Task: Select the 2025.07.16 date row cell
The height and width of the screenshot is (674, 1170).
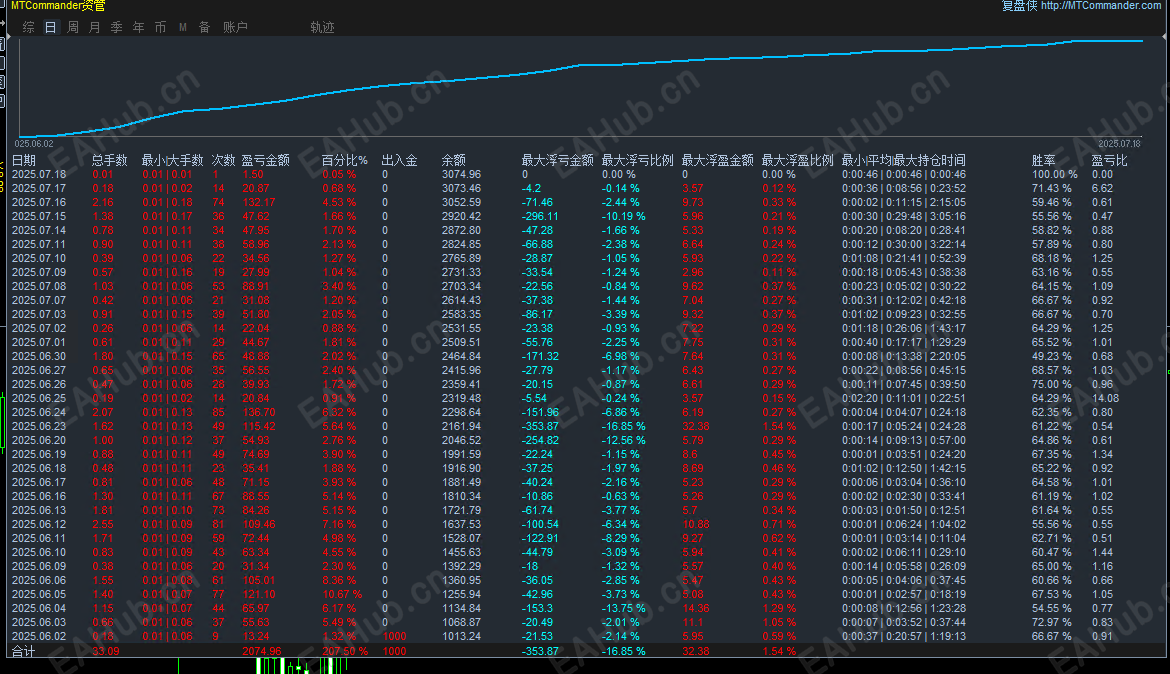Action: [x=39, y=202]
